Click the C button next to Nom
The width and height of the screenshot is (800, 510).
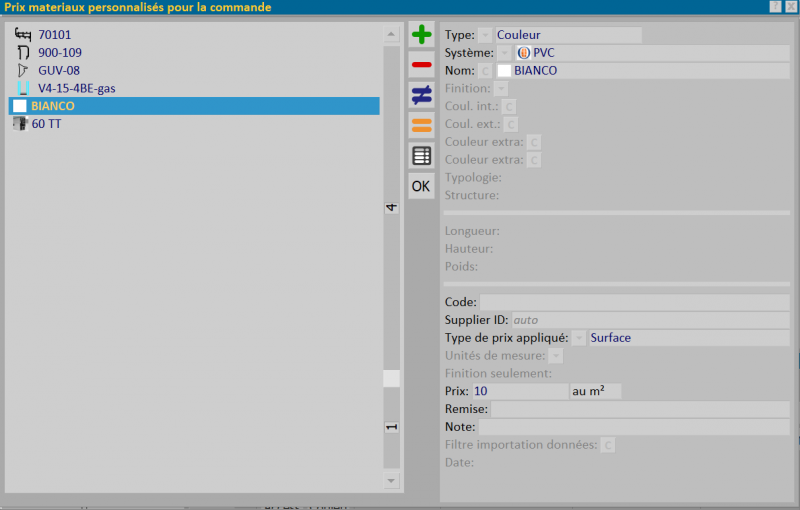click(485, 71)
